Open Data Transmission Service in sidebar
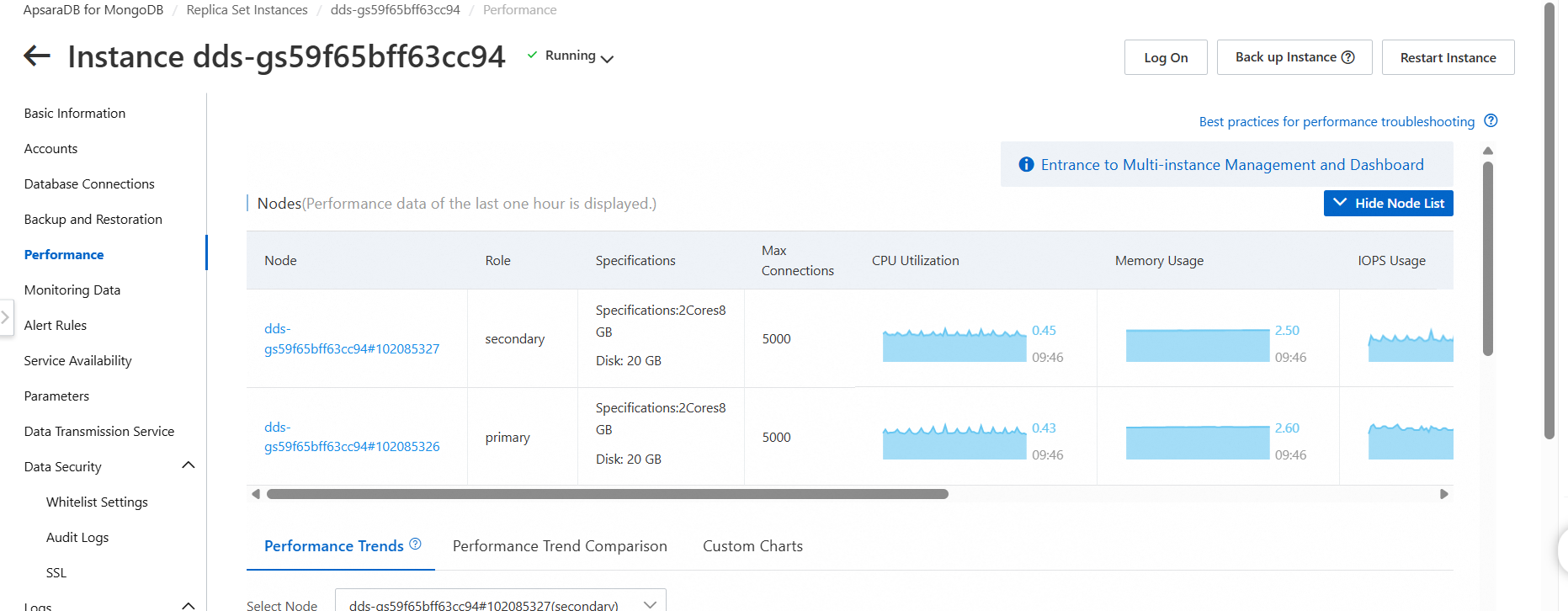 point(99,431)
